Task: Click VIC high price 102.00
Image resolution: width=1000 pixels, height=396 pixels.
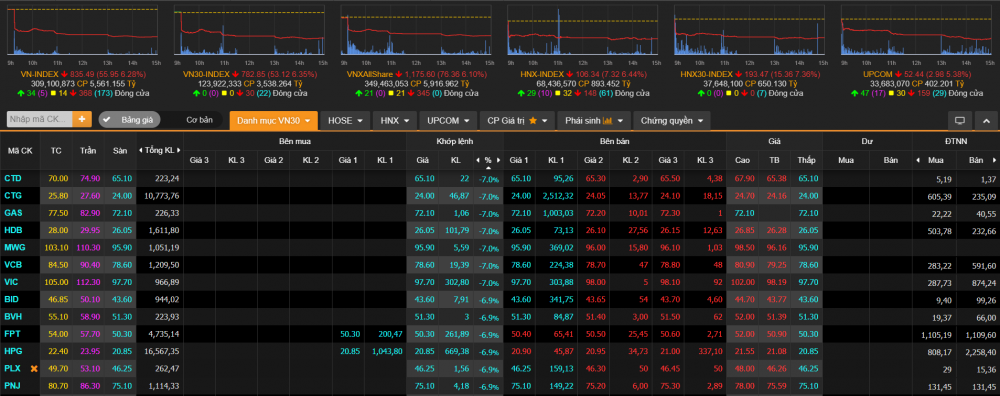Action: coord(743,281)
